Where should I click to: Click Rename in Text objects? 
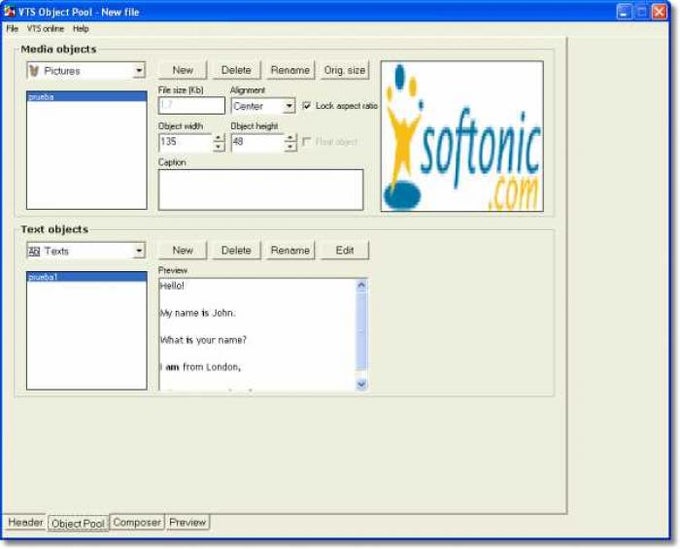coord(290,250)
